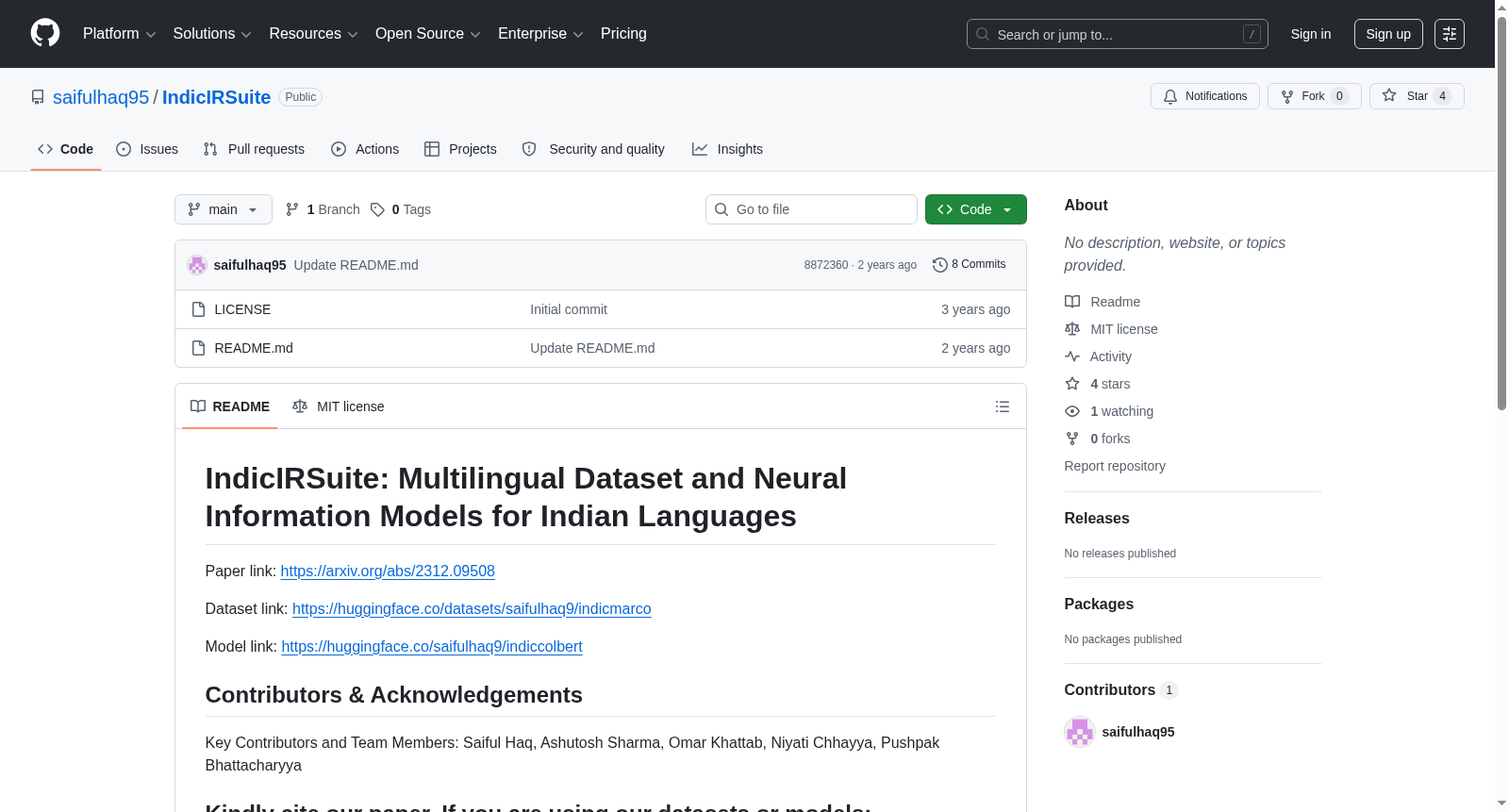Open latest commit message Update README.md
Viewport: 1509px width, 812px height.
tap(357, 265)
